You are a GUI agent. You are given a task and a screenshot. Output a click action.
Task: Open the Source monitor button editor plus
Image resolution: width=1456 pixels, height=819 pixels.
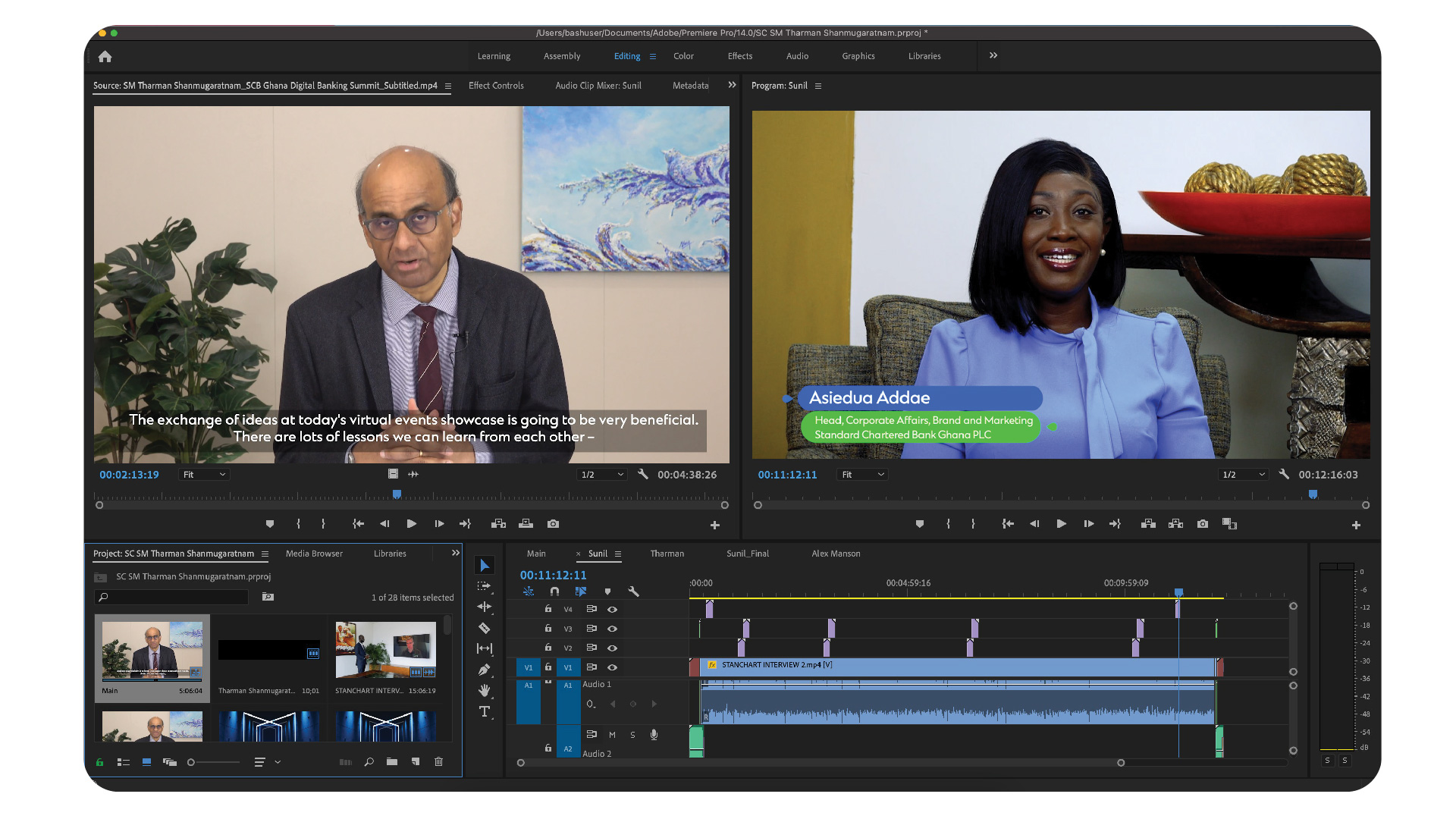[x=714, y=525]
